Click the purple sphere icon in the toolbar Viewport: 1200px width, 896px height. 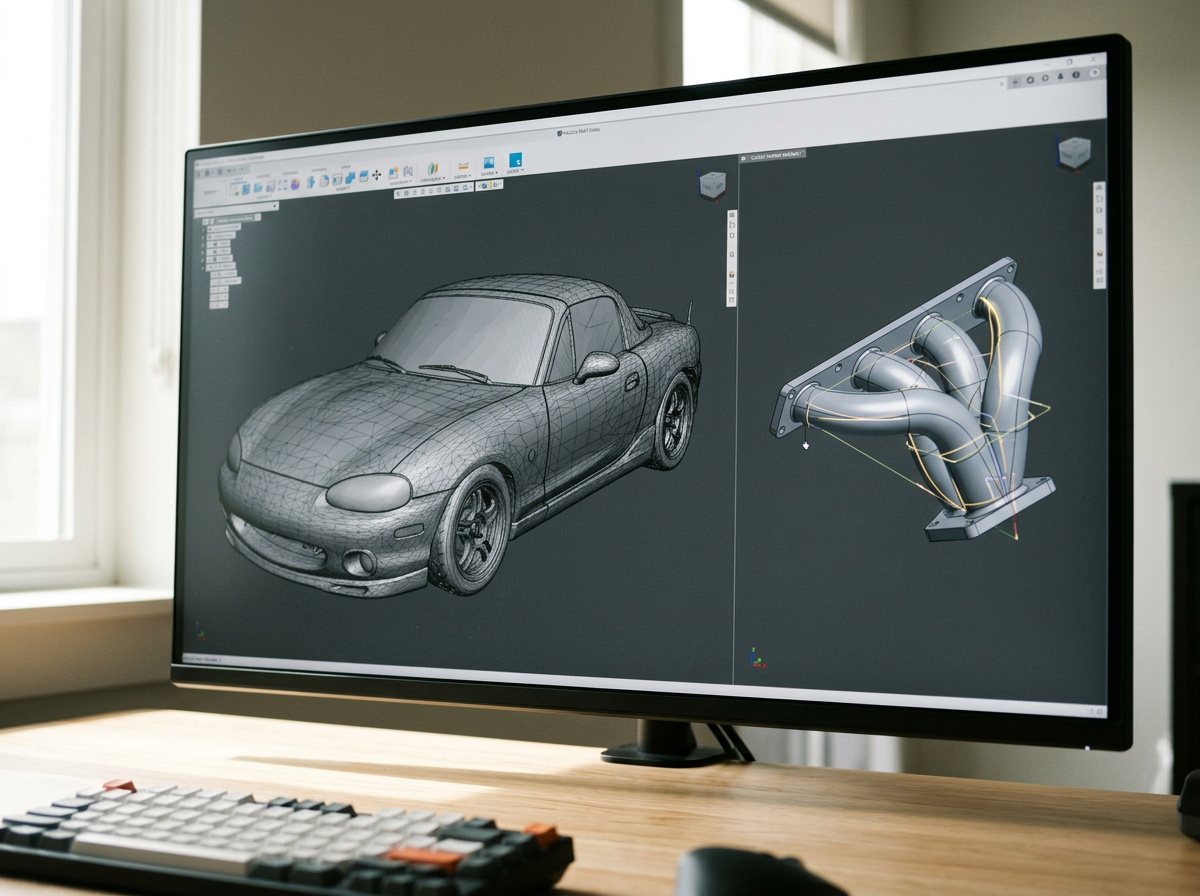(x=295, y=184)
